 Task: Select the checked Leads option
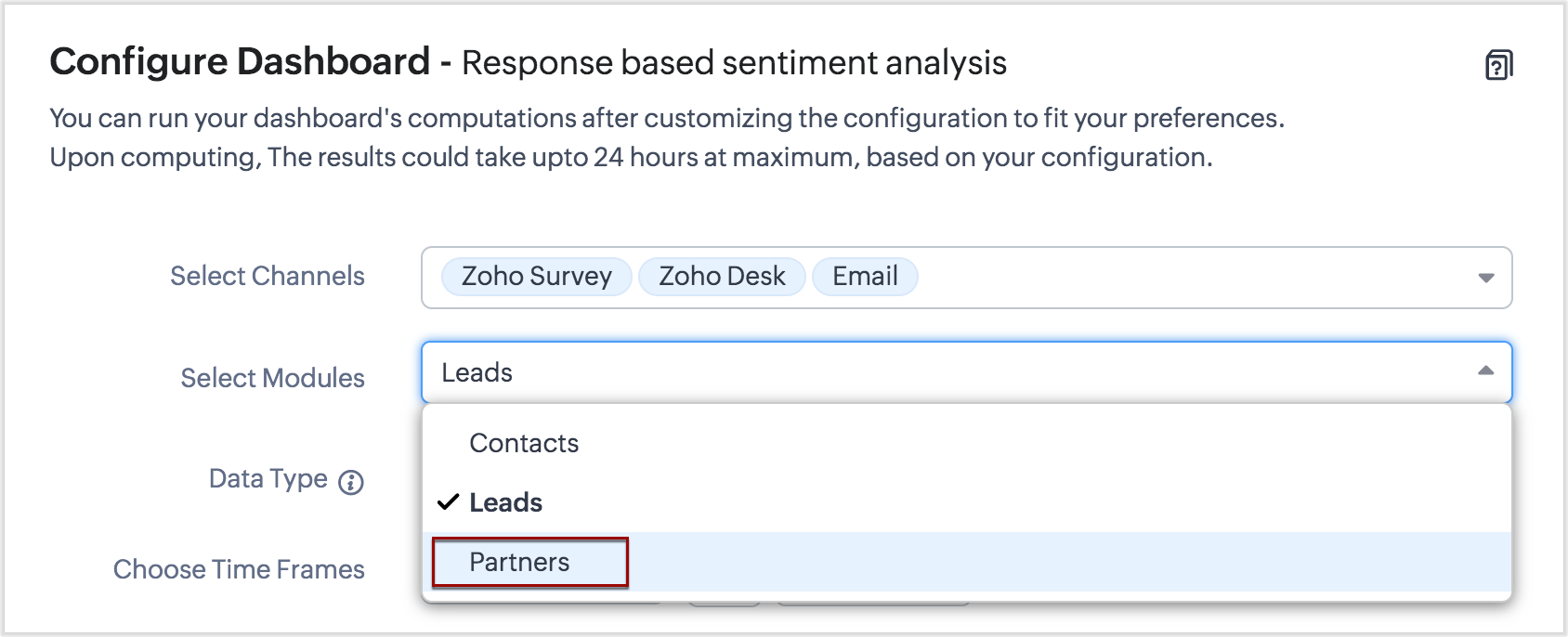point(506,502)
